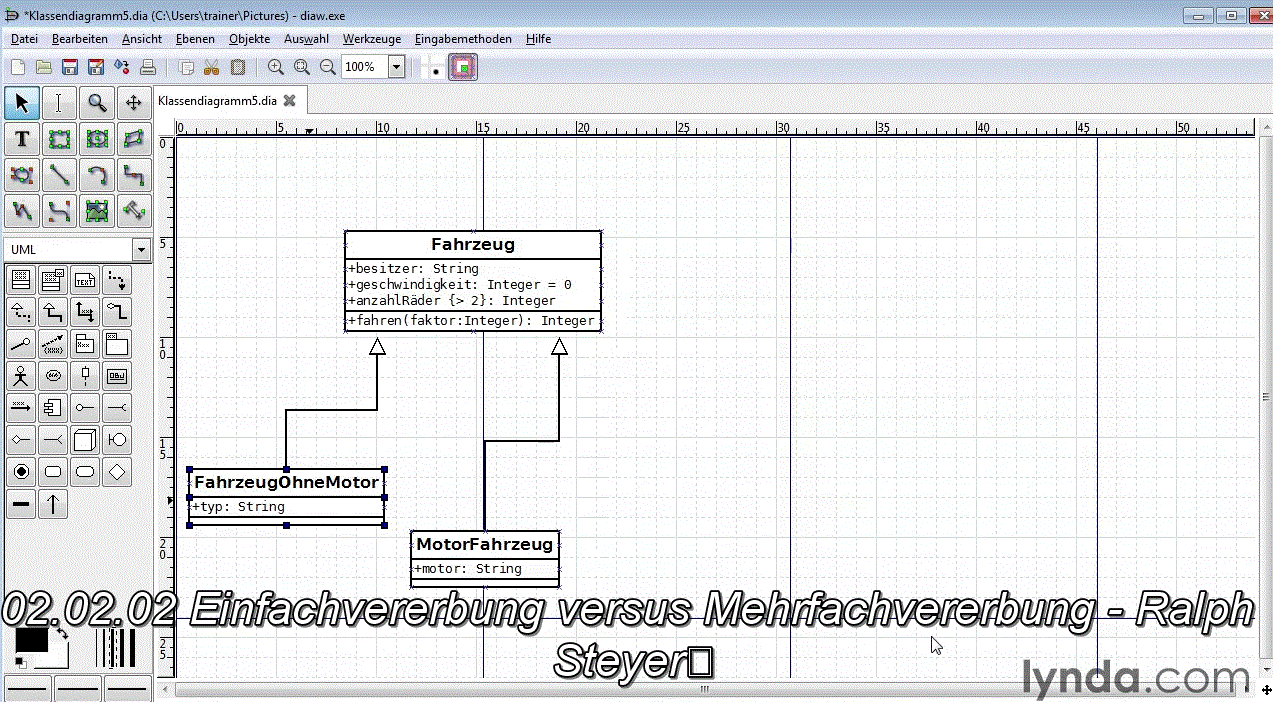Select the Zigzag line tool
Screen dimensions: 1273x702
(133, 175)
